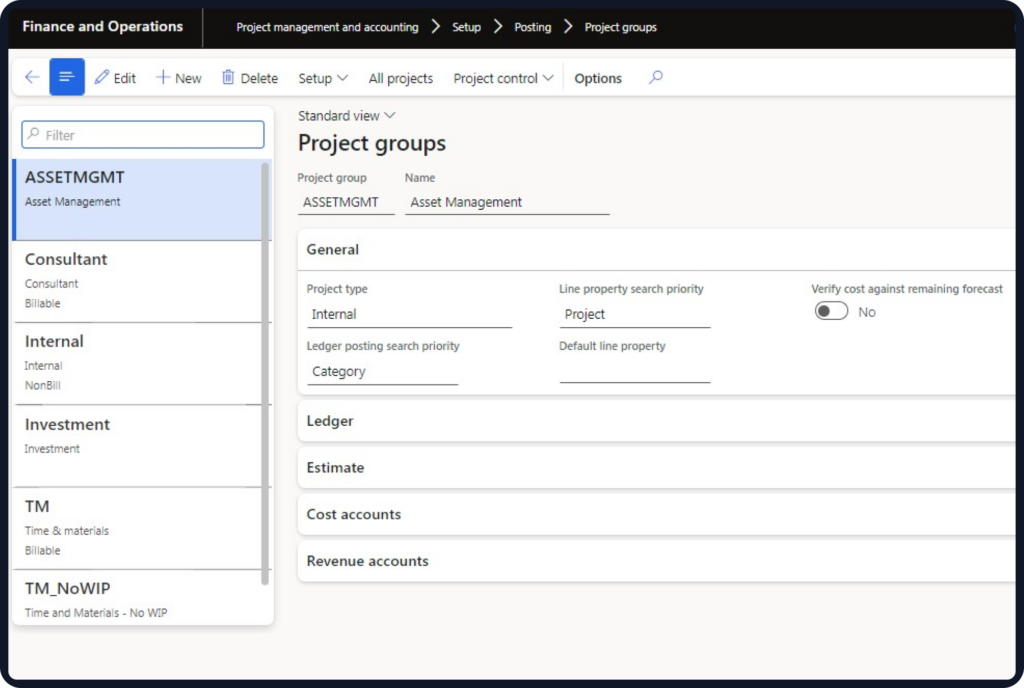Click the Name field Asset Management
This screenshot has height=688, width=1024.
pyautogui.click(x=507, y=202)
